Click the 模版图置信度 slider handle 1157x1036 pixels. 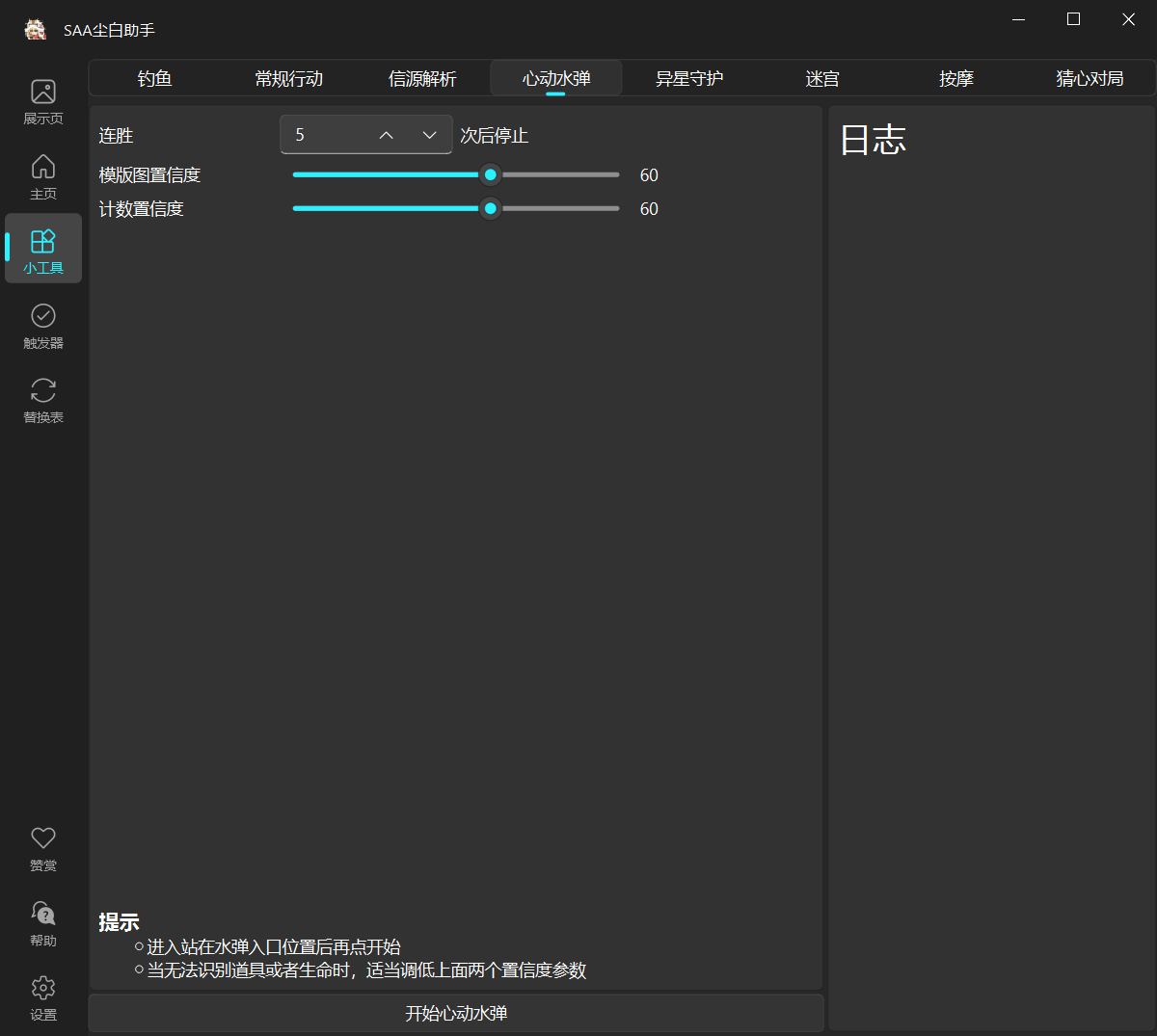pos(491,174)
